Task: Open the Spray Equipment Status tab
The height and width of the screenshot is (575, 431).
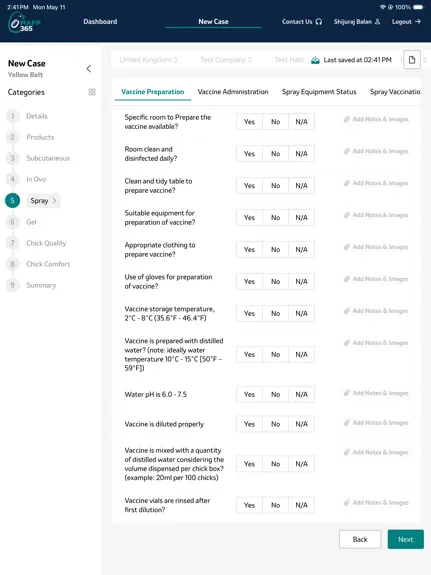Action: coord(319,92)
